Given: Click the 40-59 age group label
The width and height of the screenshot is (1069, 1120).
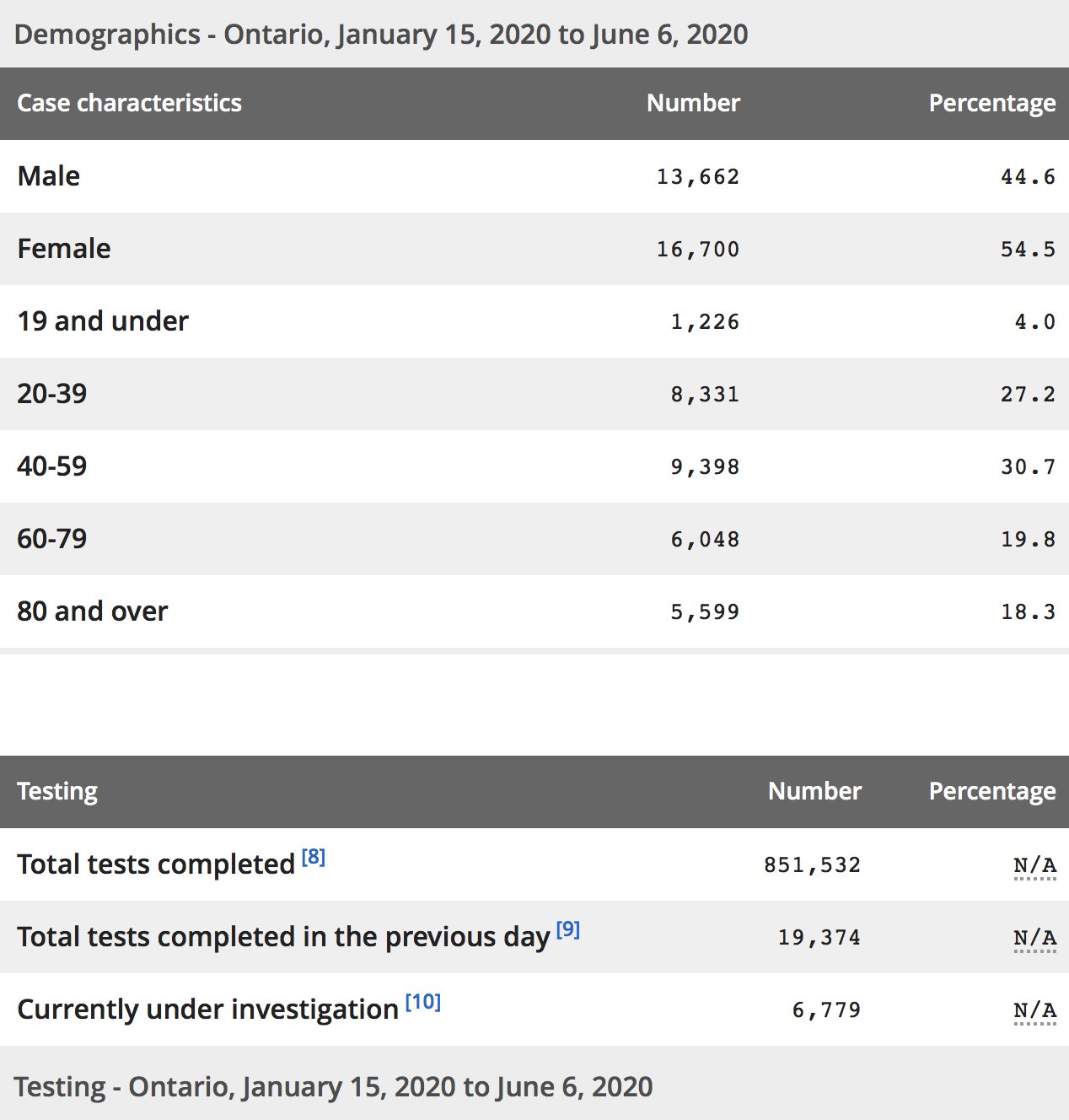Looking at the screenshot, I should pyautogui.click(x=52, y=466).
